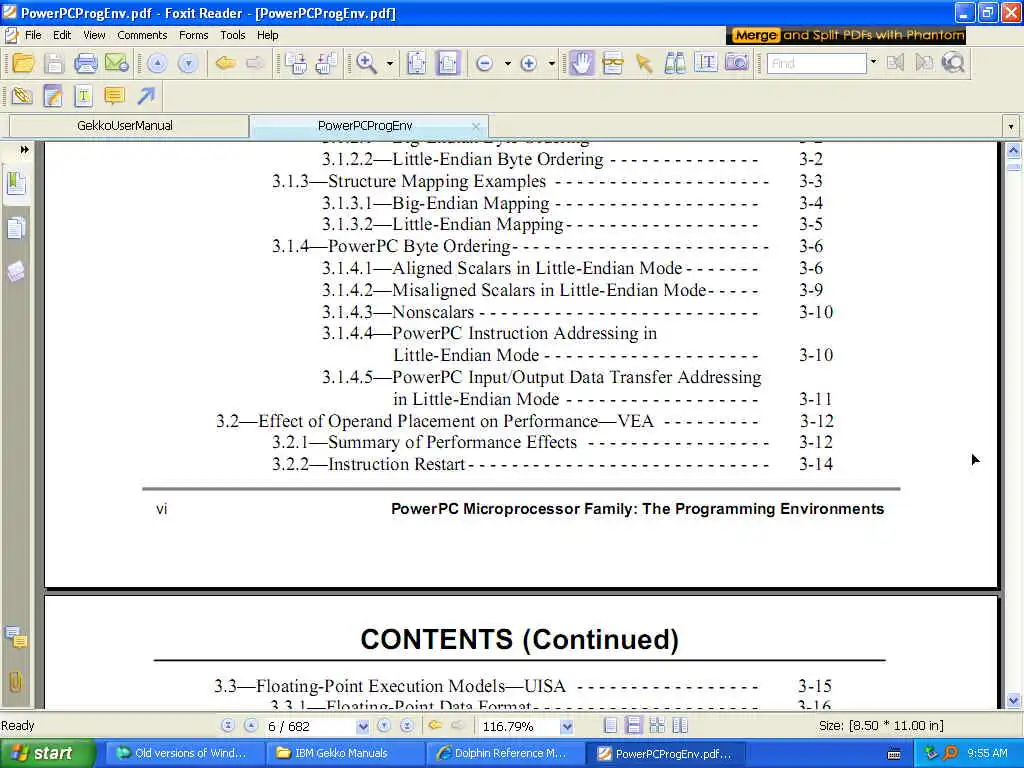Click previous view arrow in status bar
The height and width of the screenshot is (768, 1024).
coord(435,725)
